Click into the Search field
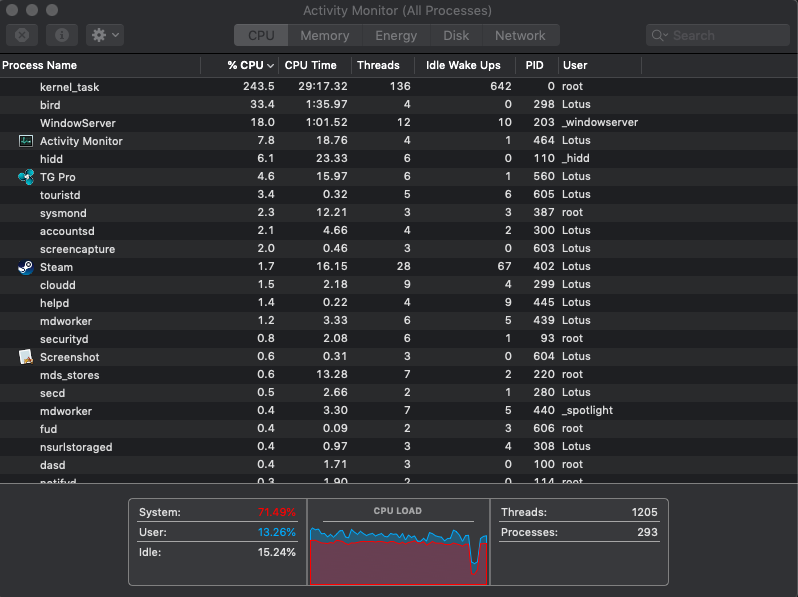The image size is (798, 597). (725, 35)
